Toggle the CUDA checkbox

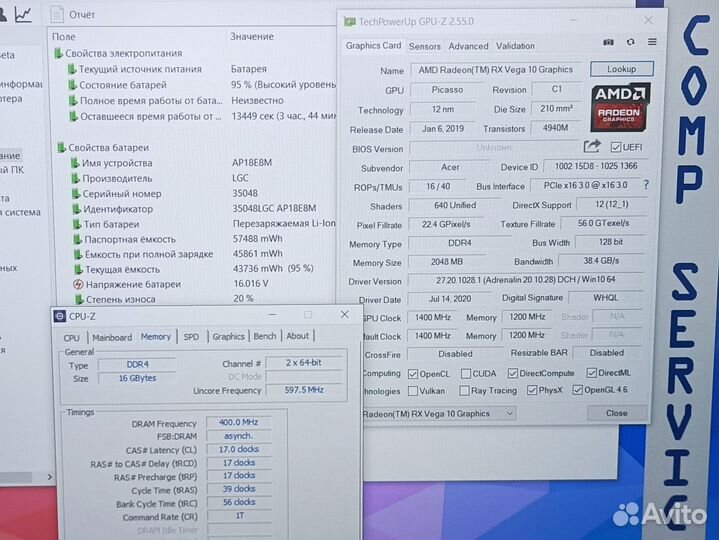click(x=465, y=374)
